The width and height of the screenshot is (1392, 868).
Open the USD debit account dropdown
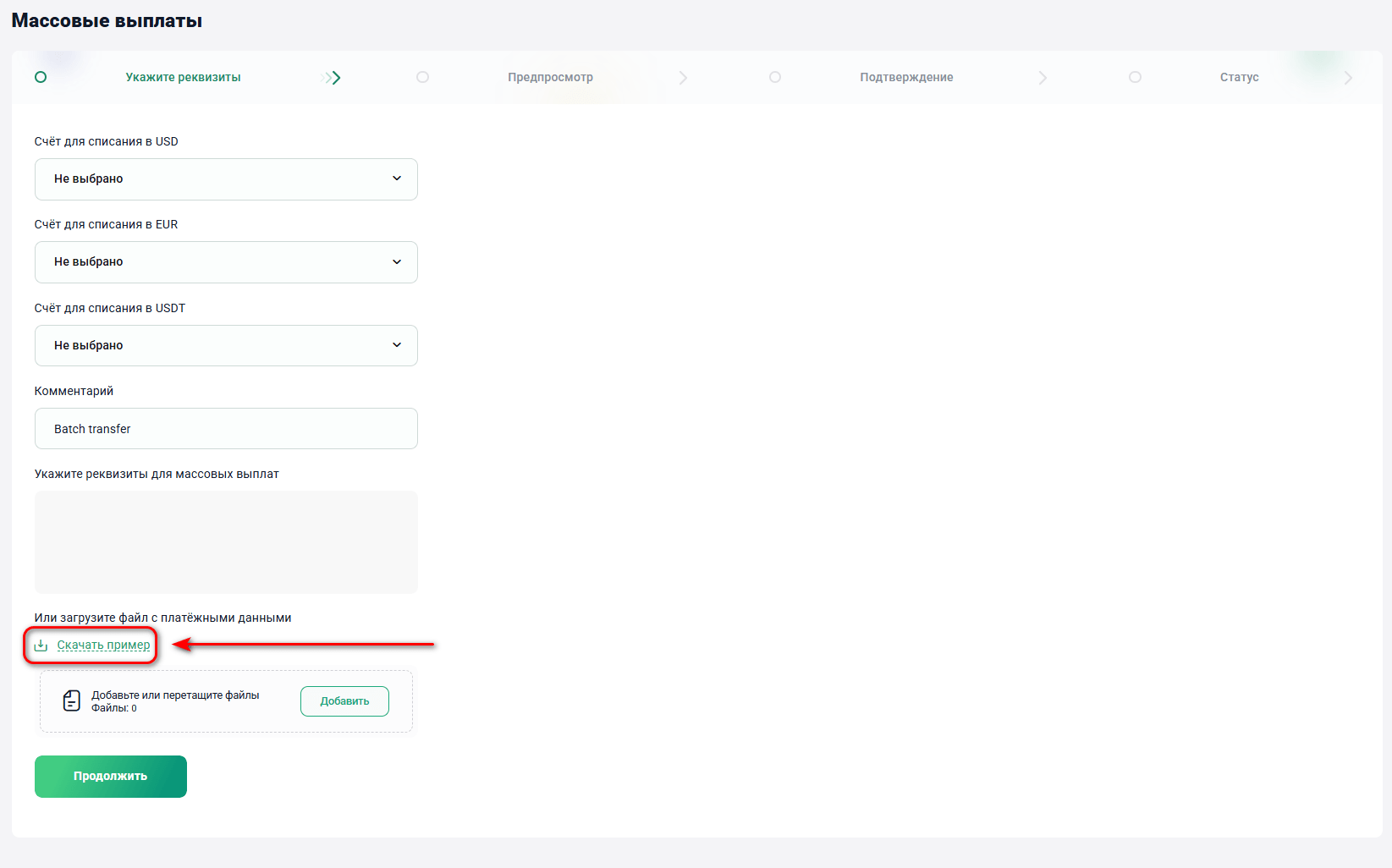pos(226,179)
